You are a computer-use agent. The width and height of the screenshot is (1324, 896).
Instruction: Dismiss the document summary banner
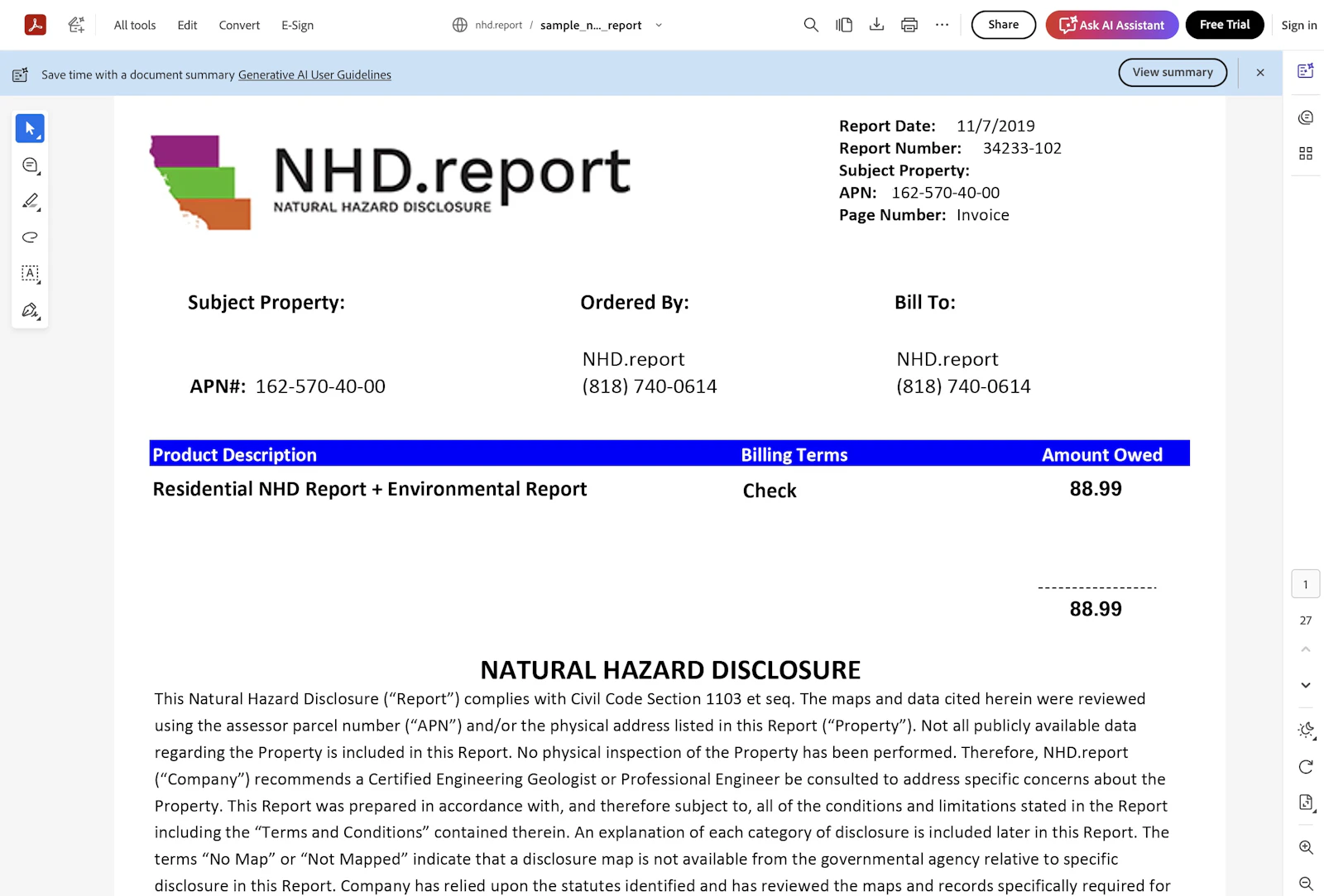tap(1260, 73)
